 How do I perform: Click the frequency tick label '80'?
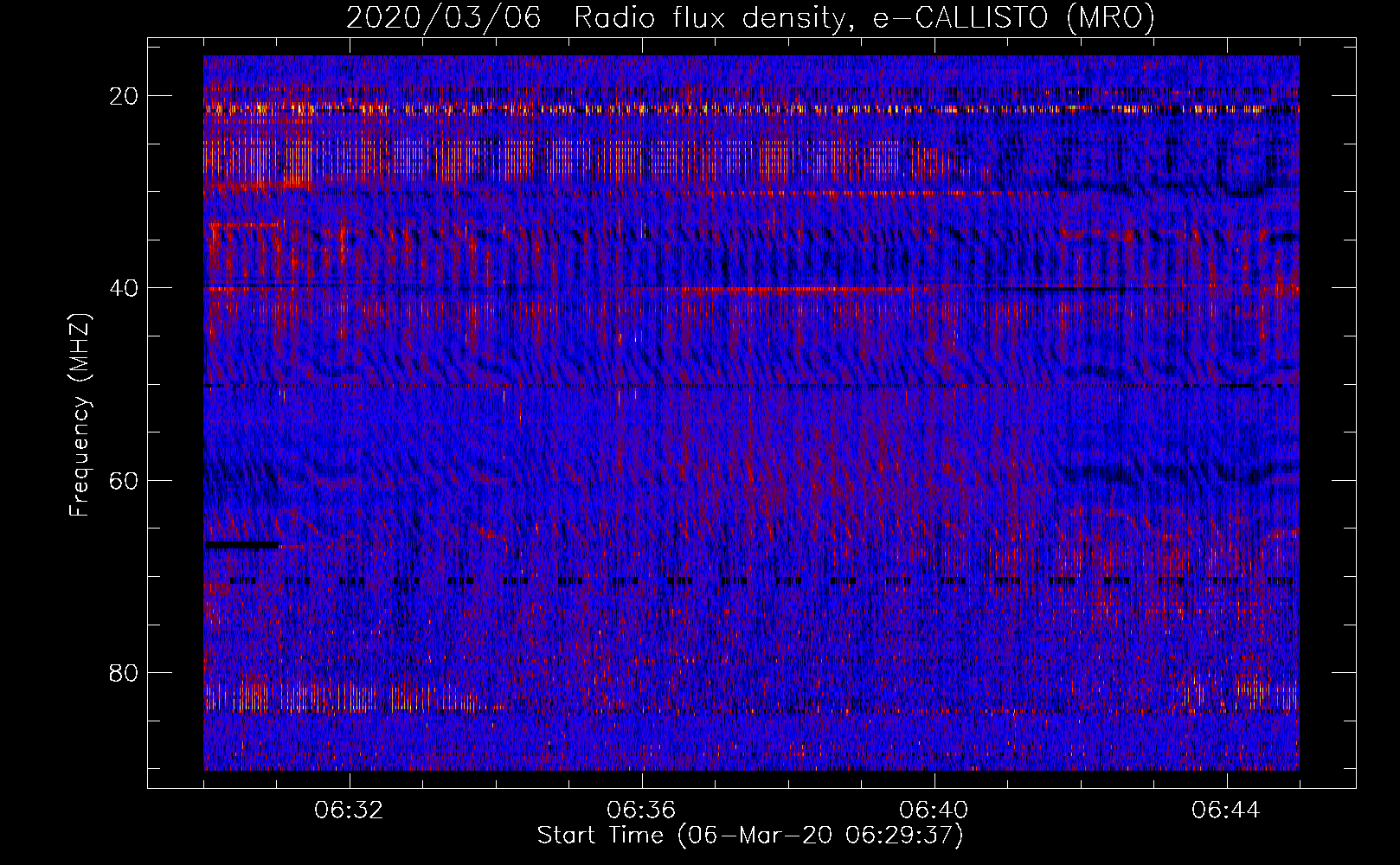[x=124, y=672]
